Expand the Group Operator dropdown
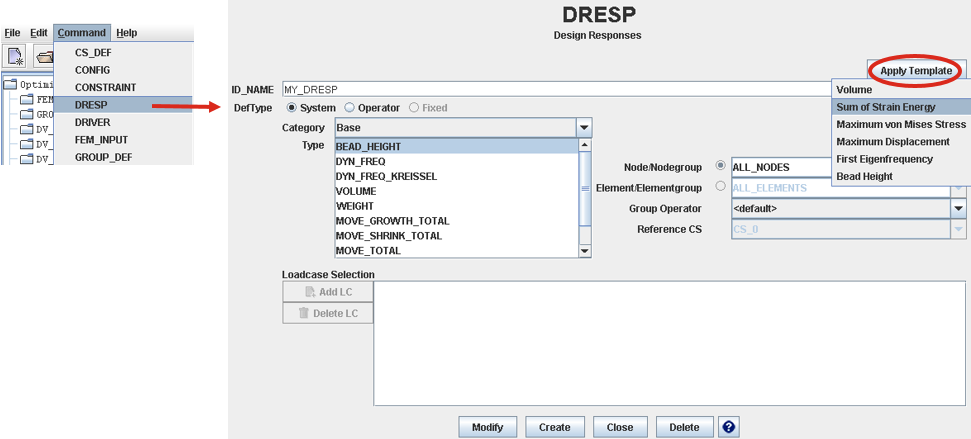 tap(958, 209)
